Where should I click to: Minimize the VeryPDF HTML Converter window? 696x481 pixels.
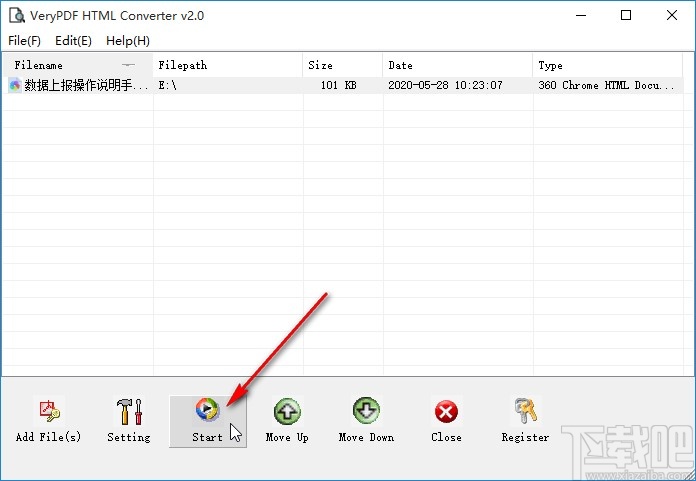581,16
